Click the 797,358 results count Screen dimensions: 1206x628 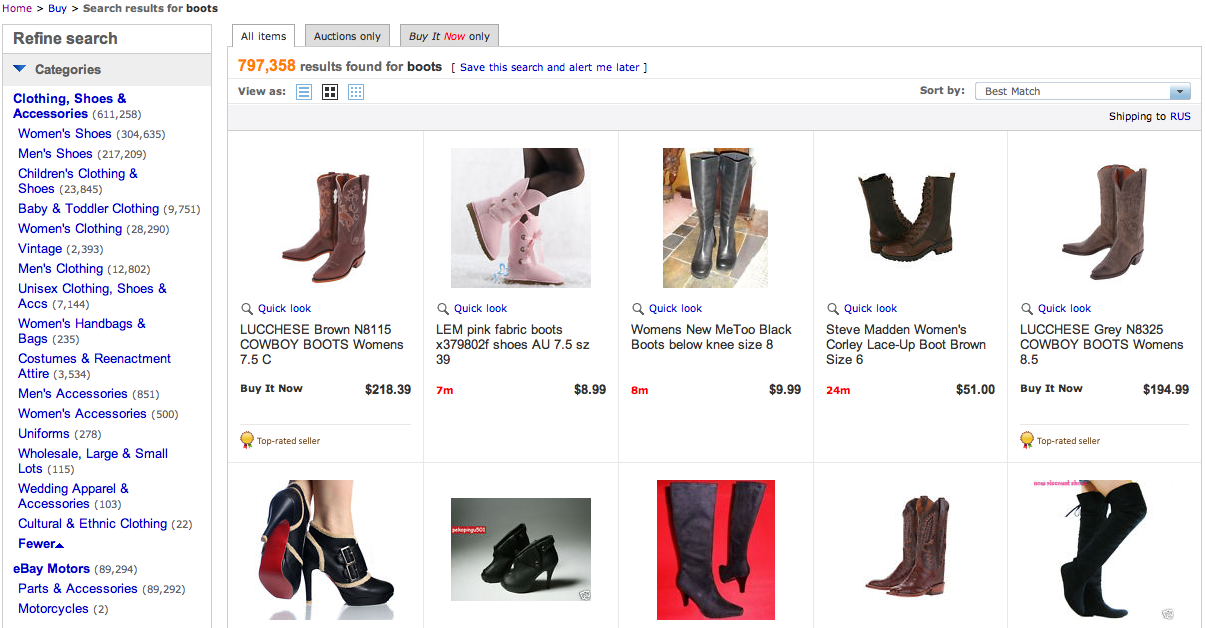click(267, 66)
